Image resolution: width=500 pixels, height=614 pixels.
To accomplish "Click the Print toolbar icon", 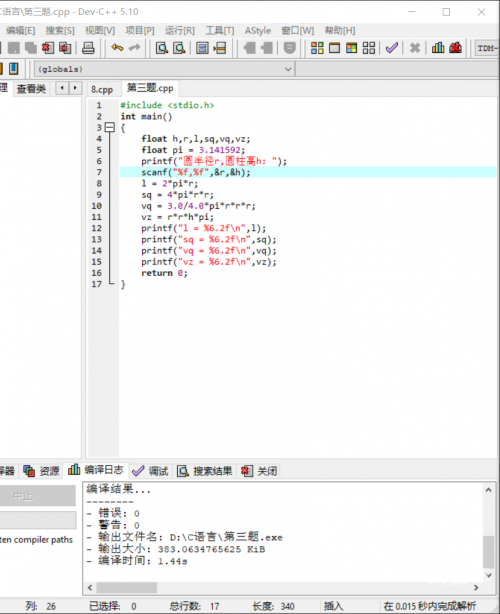I will 88,48.
